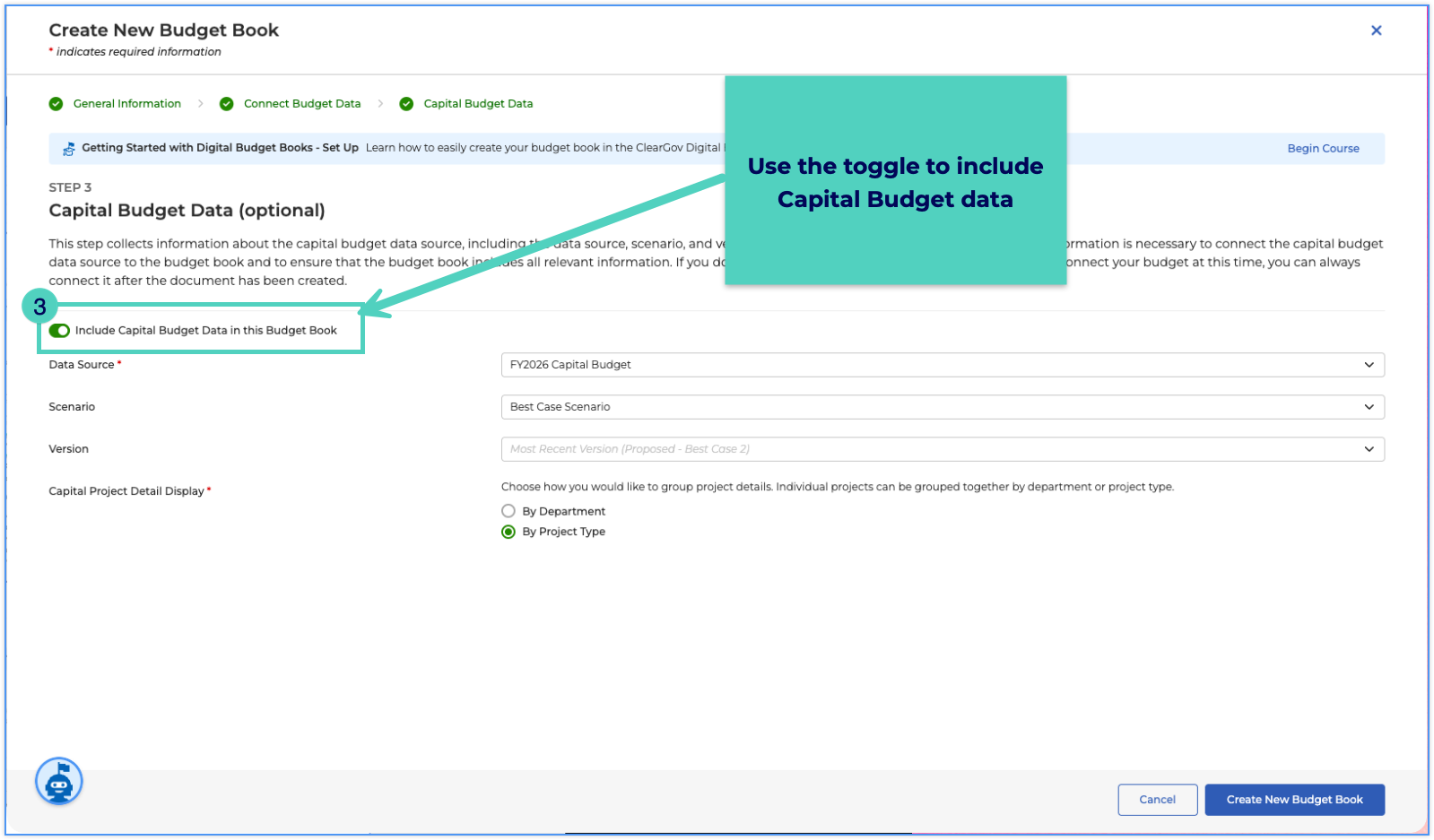
Task: Go to General Information step
Action: (x=127, y=104)
